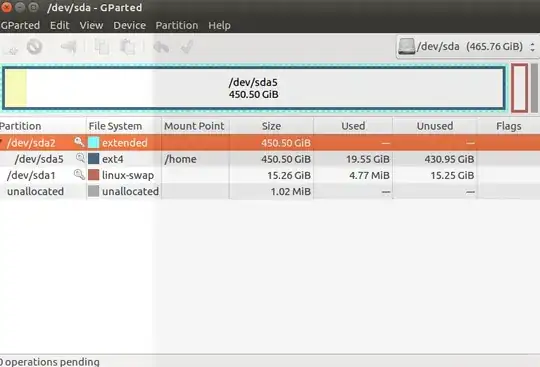540x367 pixels.
Task: Click the Size column header
Action: [x=271, y=126]
